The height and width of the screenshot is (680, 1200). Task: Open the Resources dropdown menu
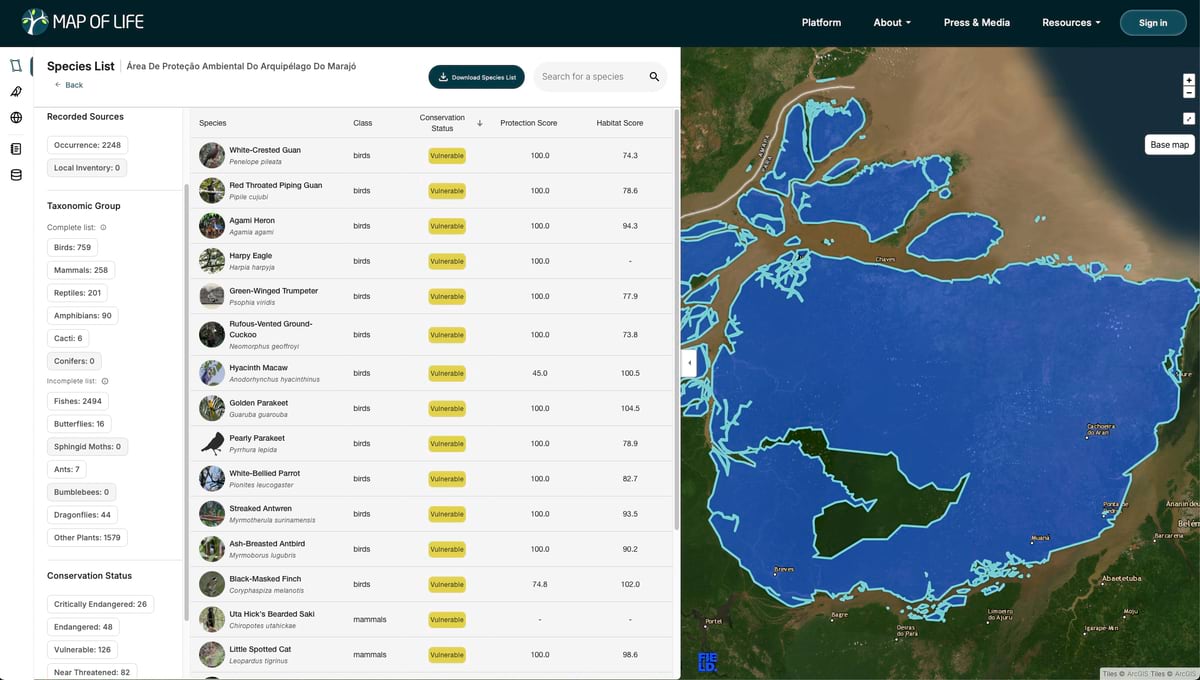[1071, 22]
